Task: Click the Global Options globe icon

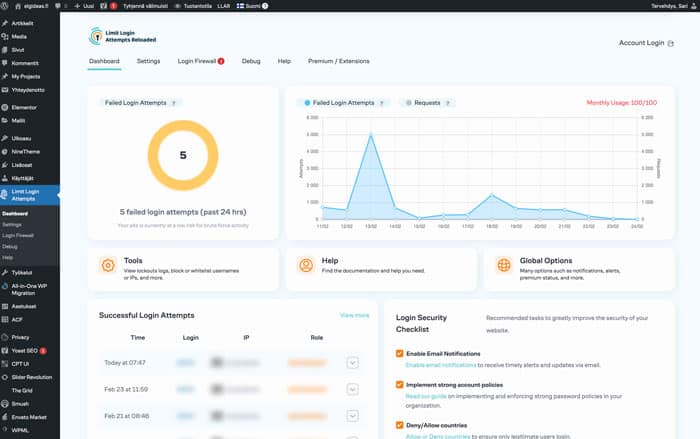Action: [504, 265]
